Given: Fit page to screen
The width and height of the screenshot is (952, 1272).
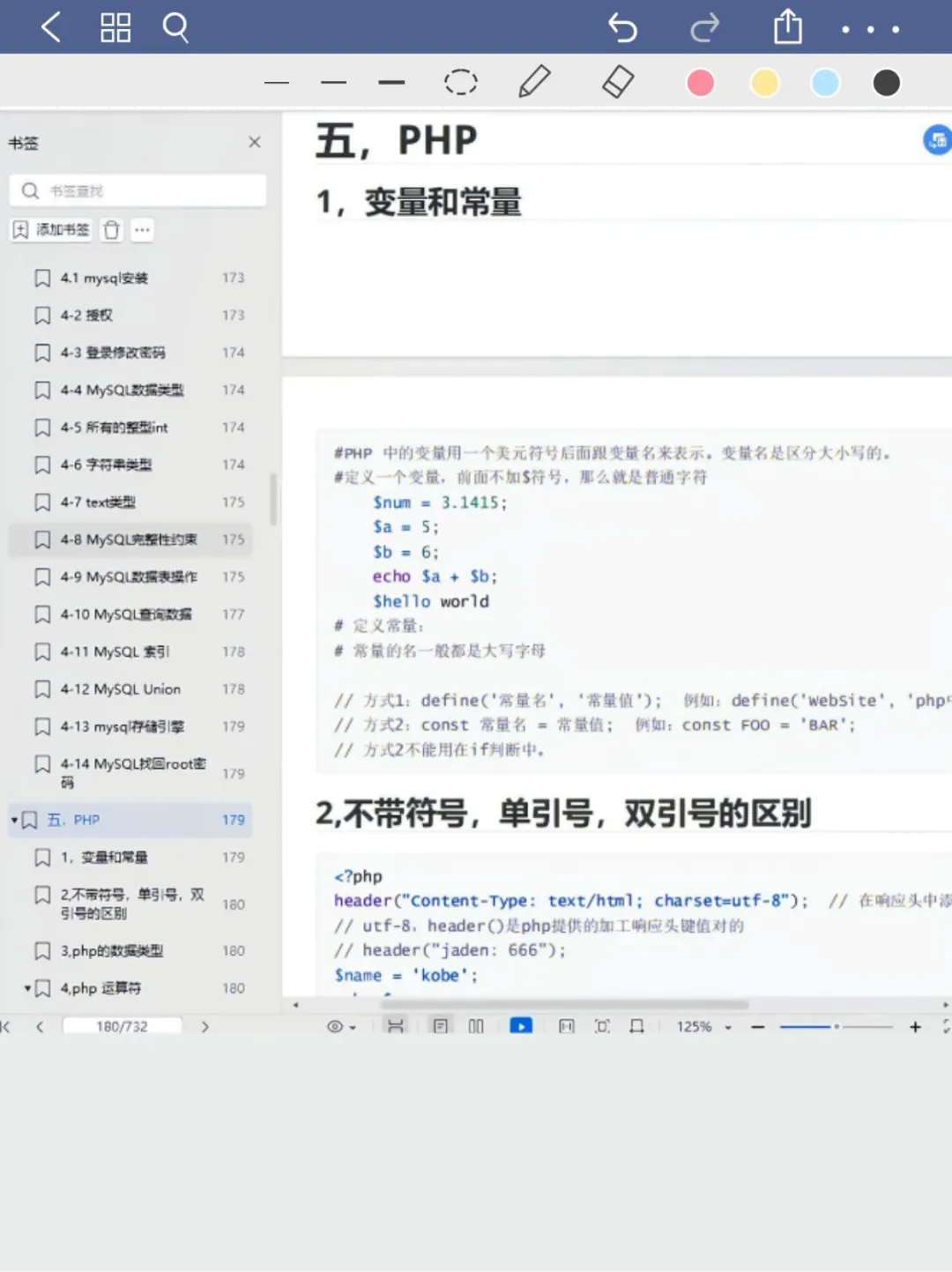Looking at the screenshot, I should pyautogui.click(x=602, y=1027).
